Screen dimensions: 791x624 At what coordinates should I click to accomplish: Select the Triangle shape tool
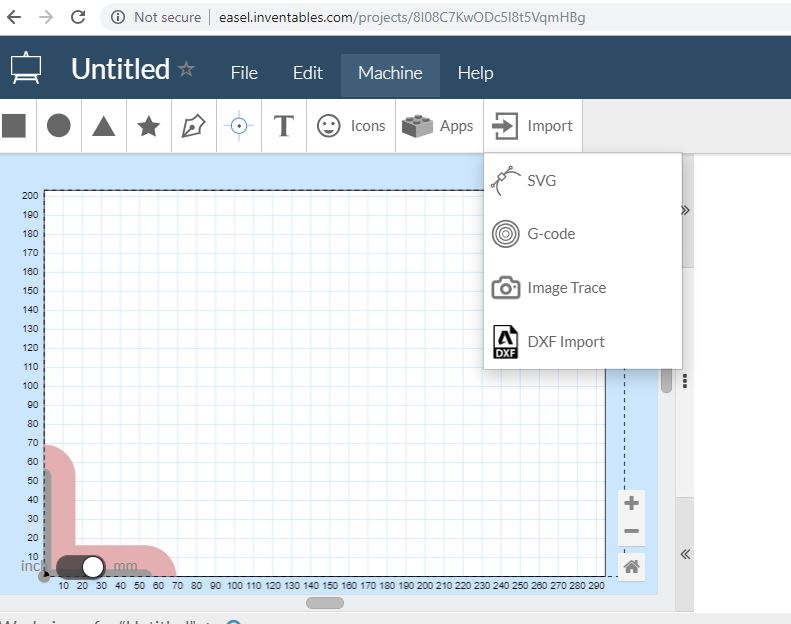pyautogui.click(x=104, y=126)
